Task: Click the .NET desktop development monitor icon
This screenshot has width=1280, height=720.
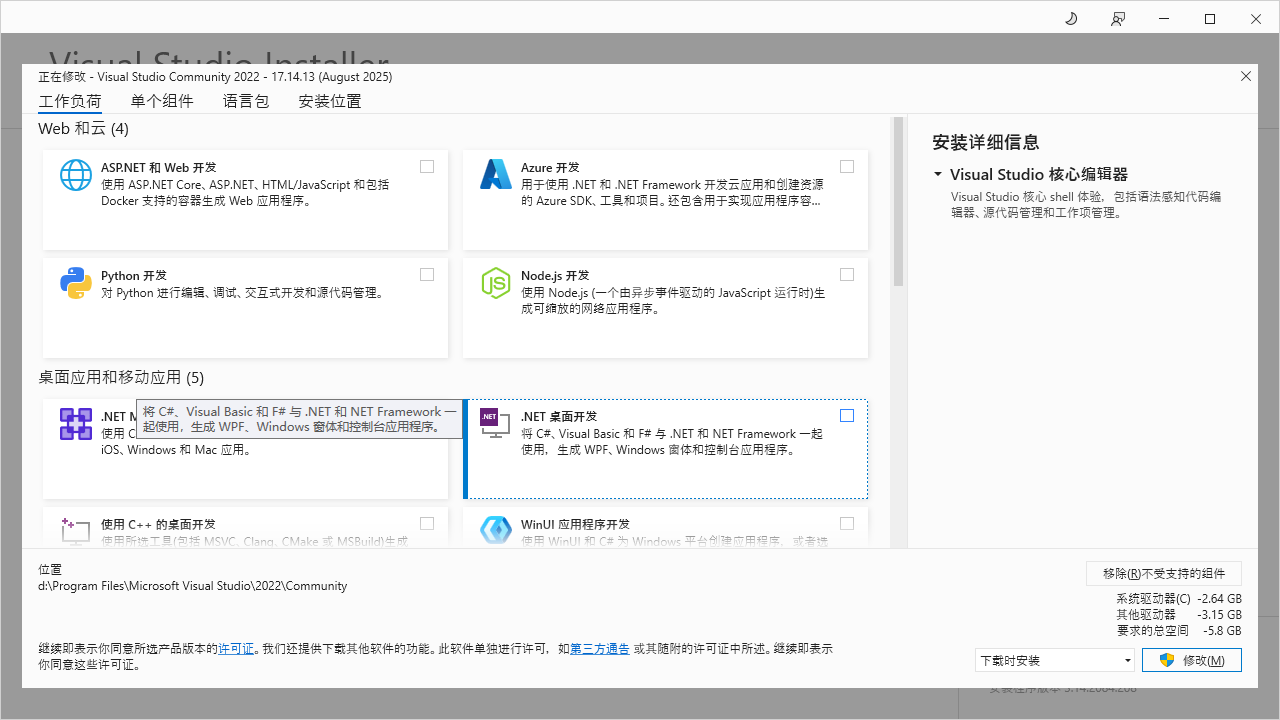Action: (x=496, y=424)
